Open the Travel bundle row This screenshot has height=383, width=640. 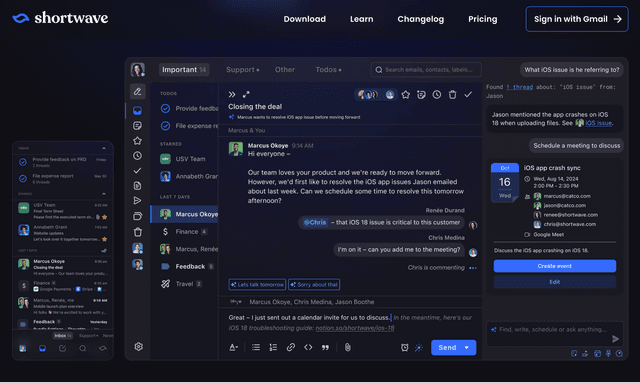pyautogui.click(x=185, y=284)
